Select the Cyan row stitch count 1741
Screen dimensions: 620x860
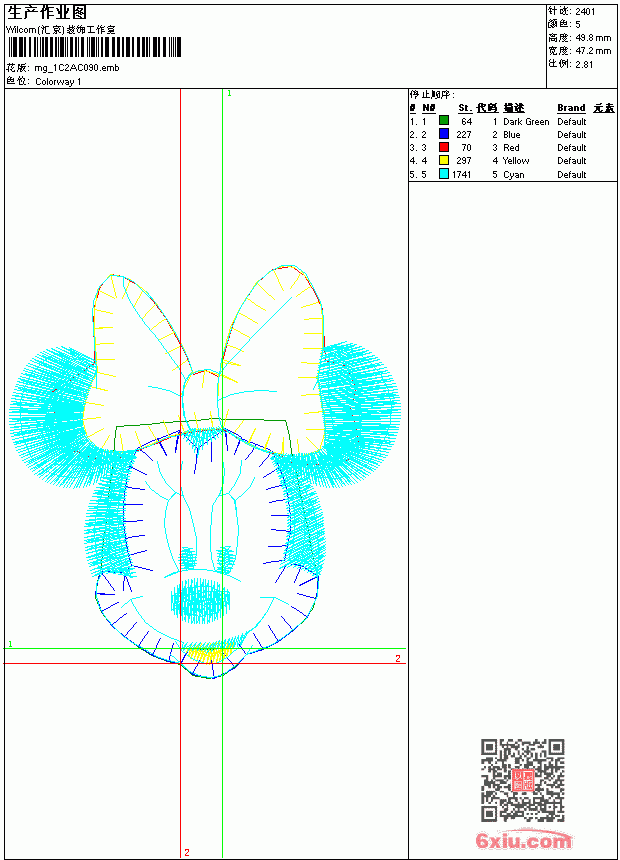(461, 174)
